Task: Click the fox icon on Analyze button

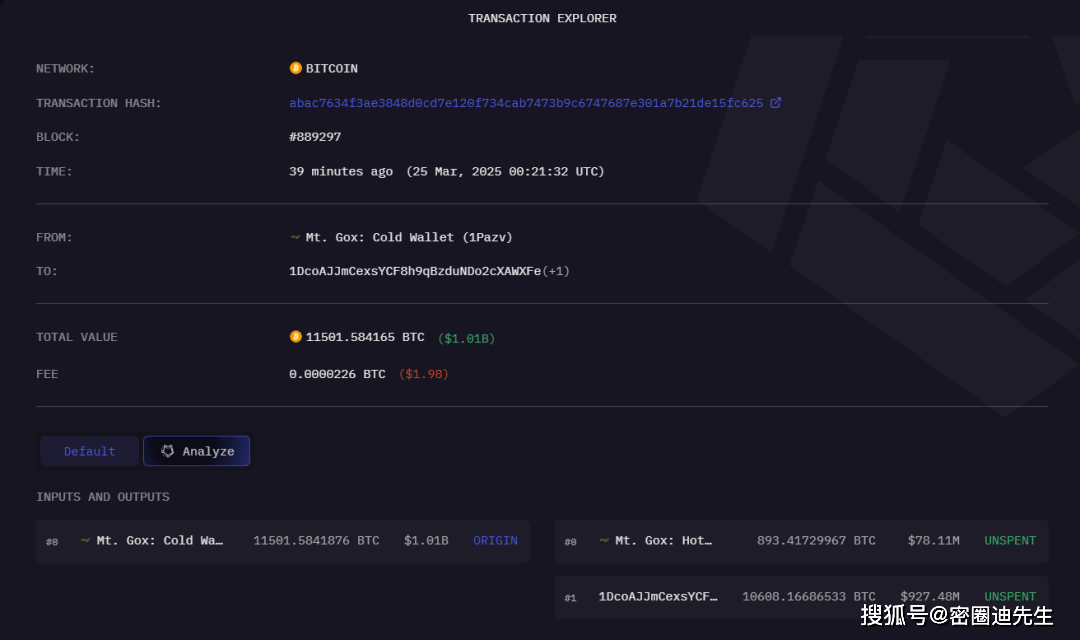Action: point(167,451)
